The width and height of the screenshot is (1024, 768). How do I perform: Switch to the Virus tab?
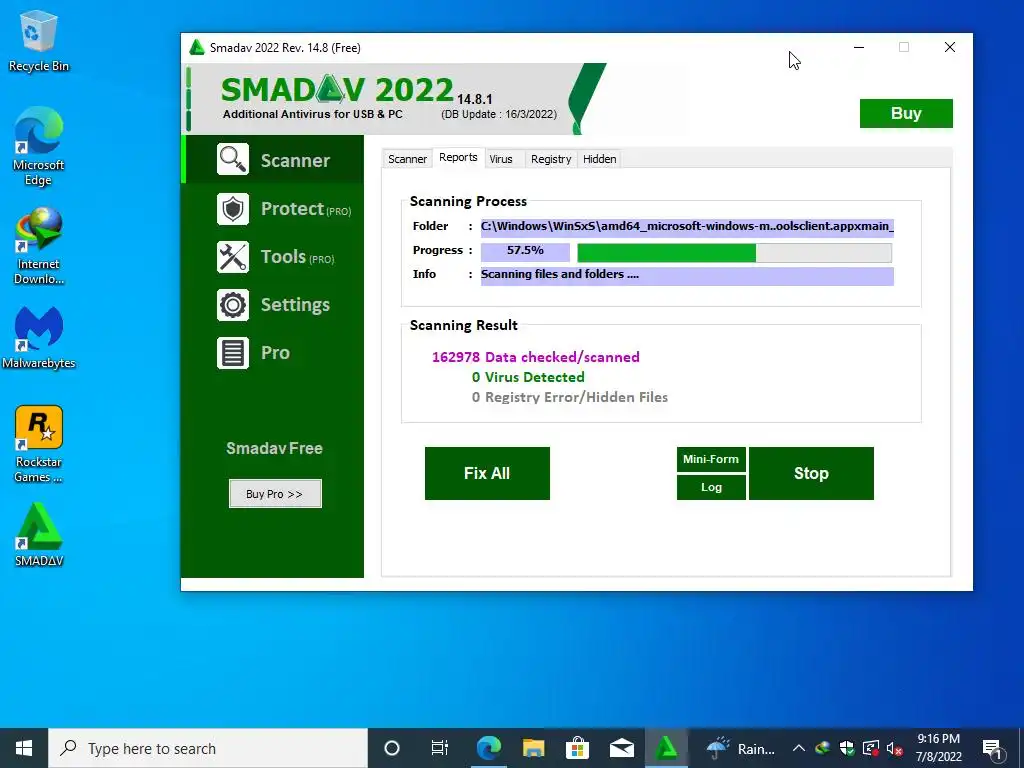pyautogui.click(x=502, y=159)
